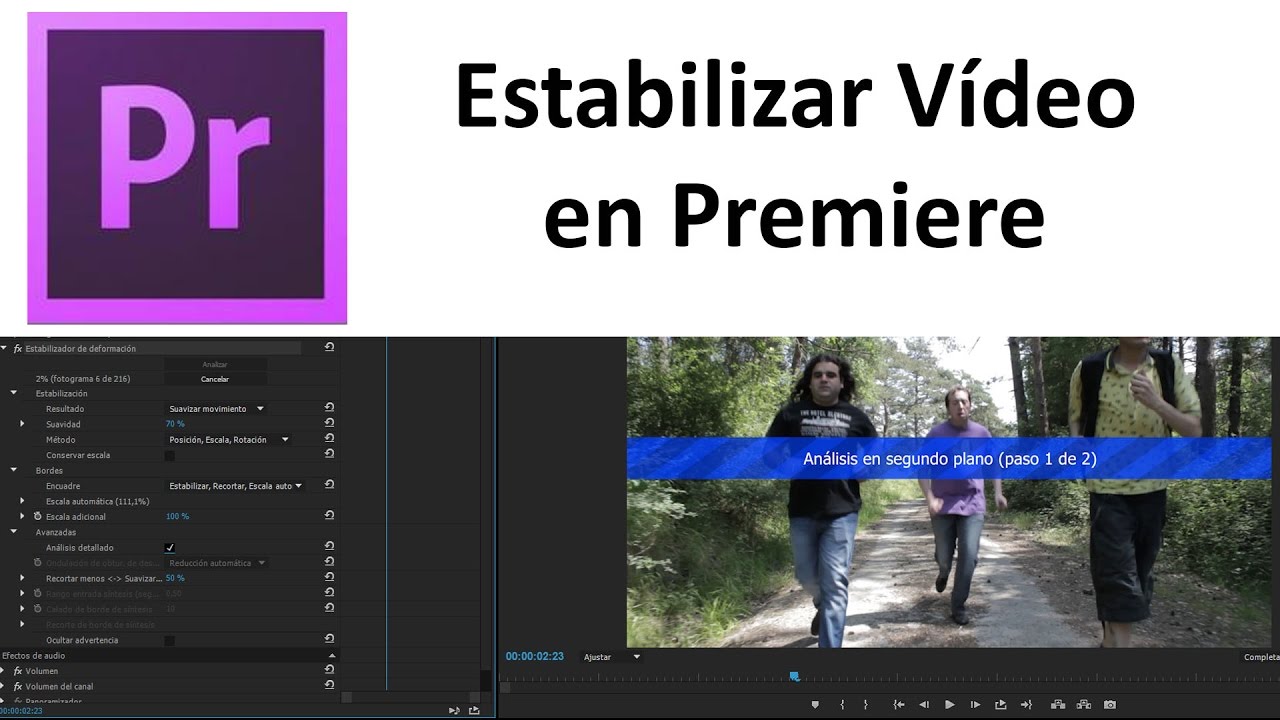This screenshot has width=1280, height=720.
Task: Play the video in the Program monitor
Action: tap(950, 704)
